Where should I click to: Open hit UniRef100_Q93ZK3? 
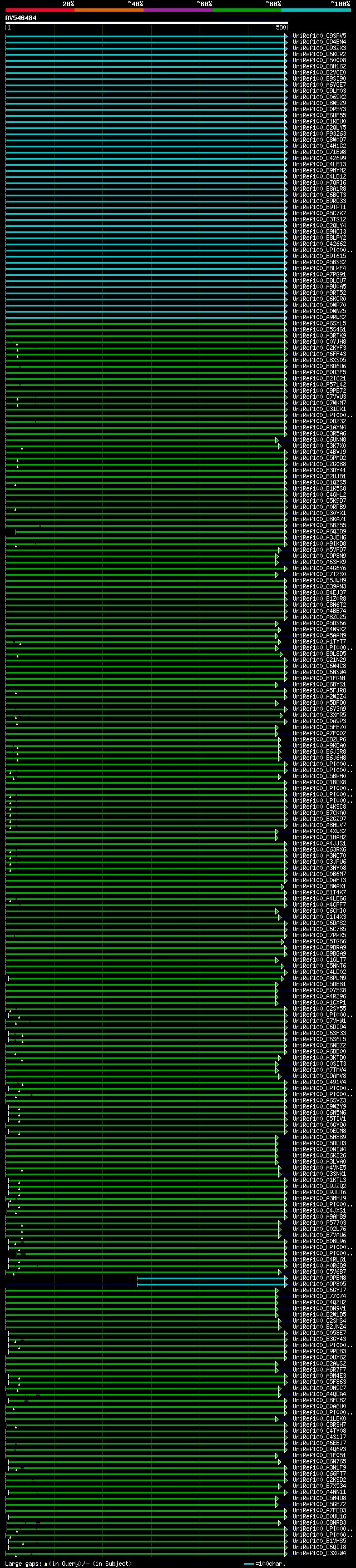pyautogui.click(x=319, y=48)
